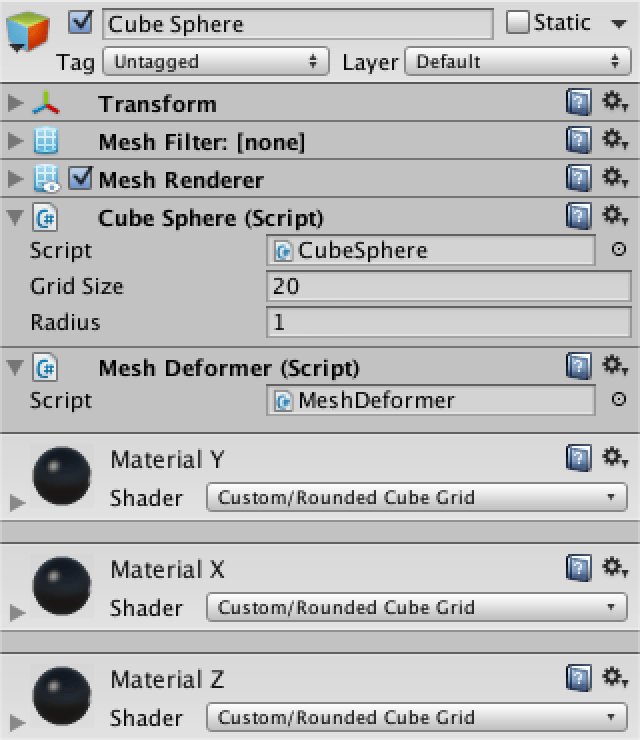
Task: Open Material X help reference icon
Action: [579, 568]
